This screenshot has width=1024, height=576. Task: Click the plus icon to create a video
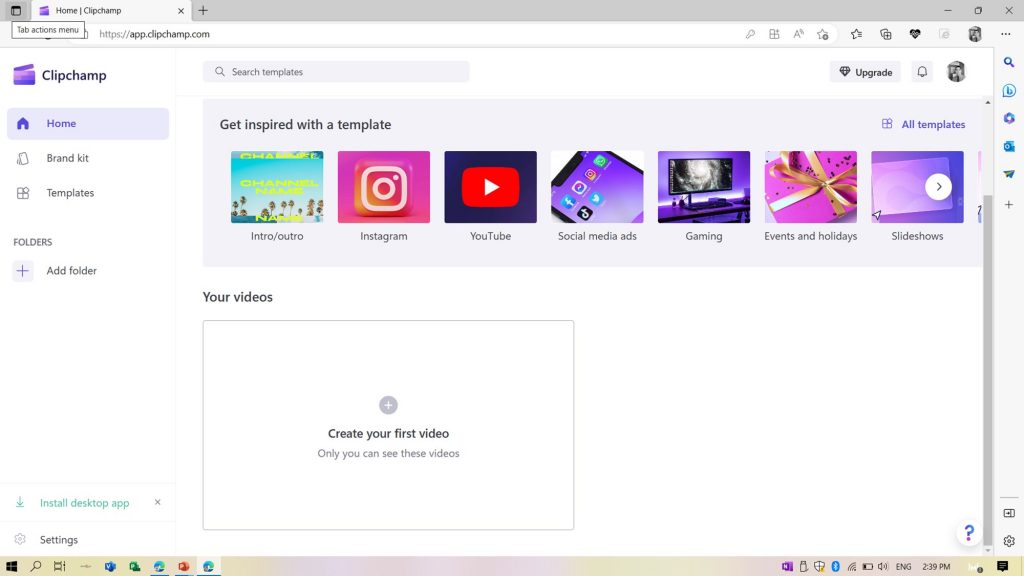pyautogui.click(x=388, y=405)
